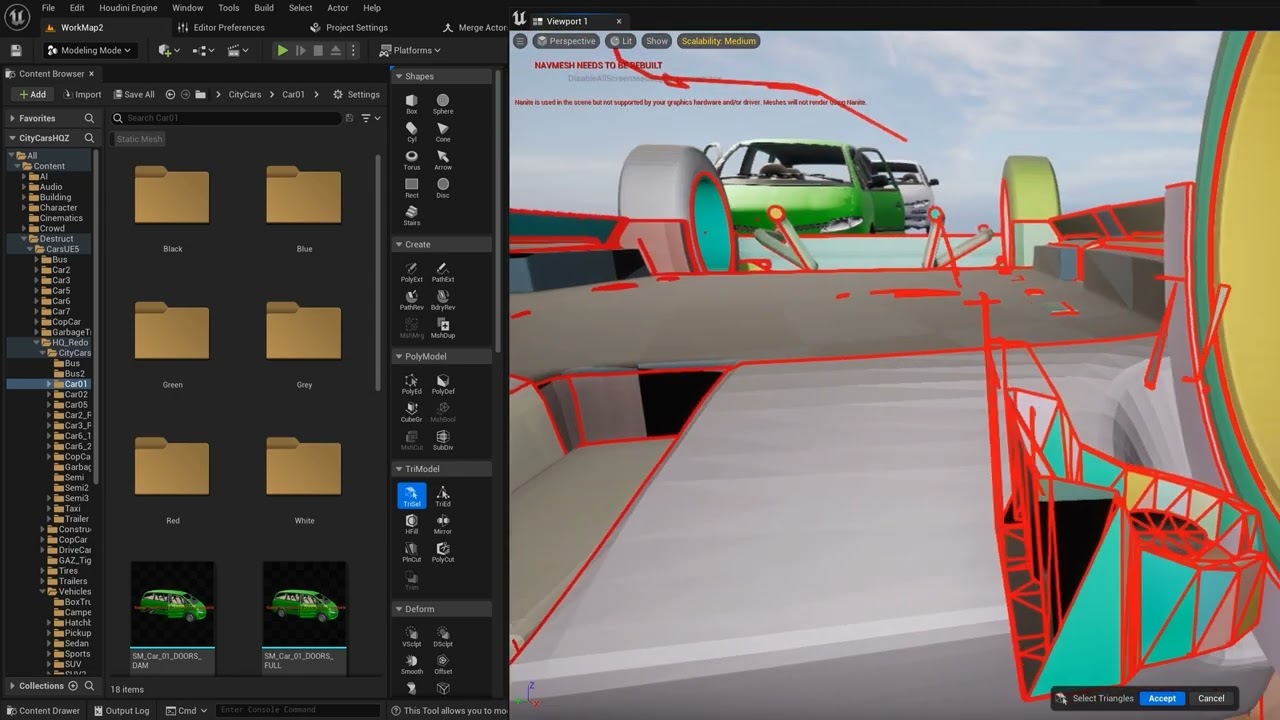The width and height of the screenshot is (1280, 720).
Task: Open the cinematics clapperboard dropdown
Action: coord(237,50)
